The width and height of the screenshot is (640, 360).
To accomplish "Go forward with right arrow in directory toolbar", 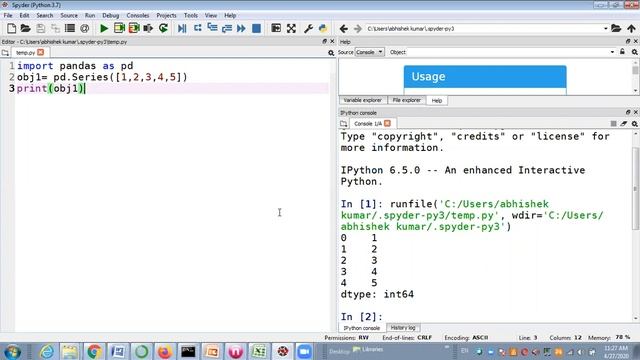I will [358, 29].
